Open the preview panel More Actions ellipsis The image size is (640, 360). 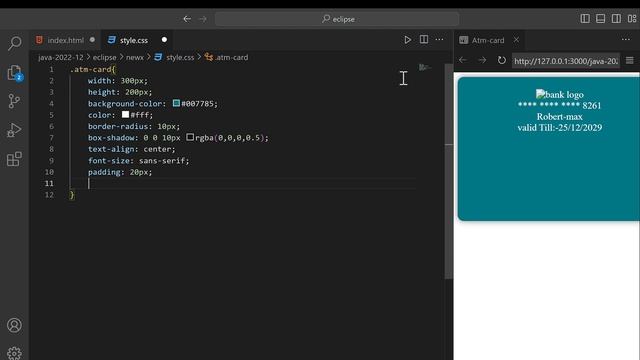(626, 40)
